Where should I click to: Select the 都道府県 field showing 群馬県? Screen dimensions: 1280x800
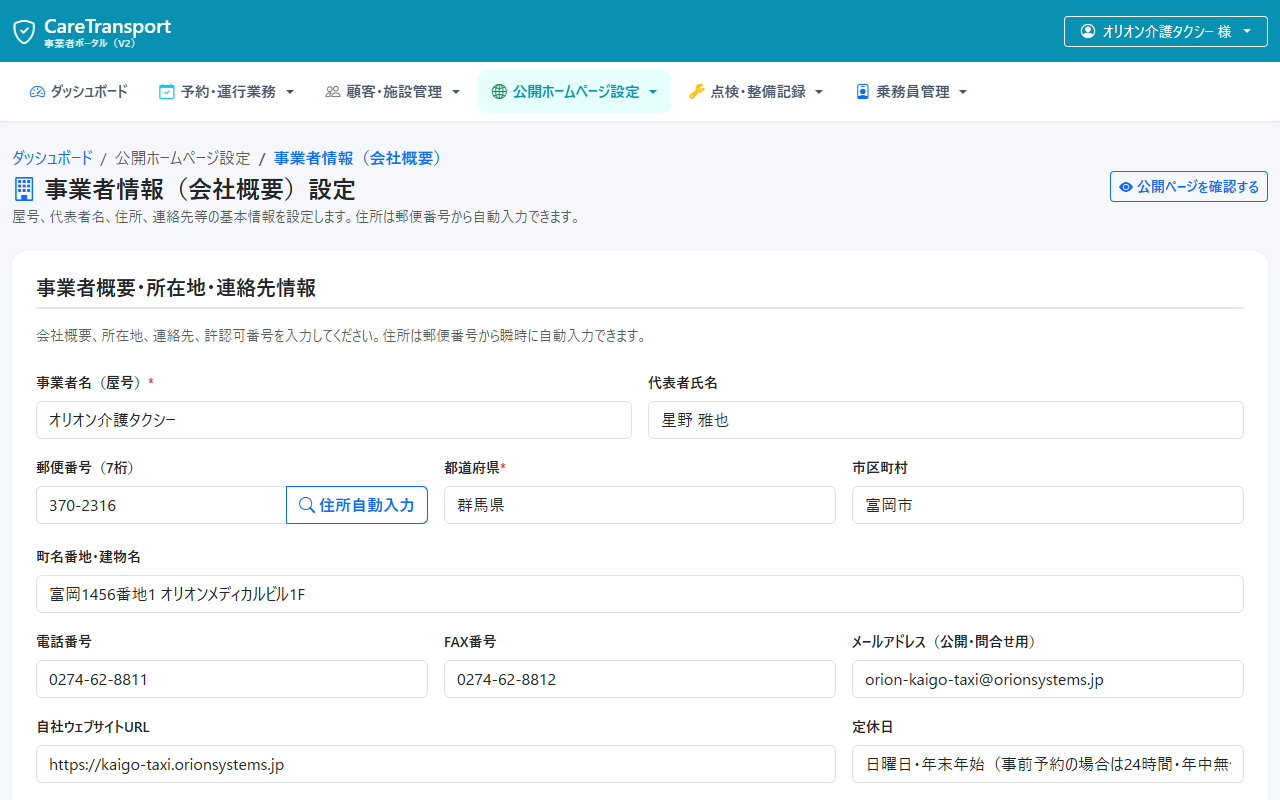640,505
